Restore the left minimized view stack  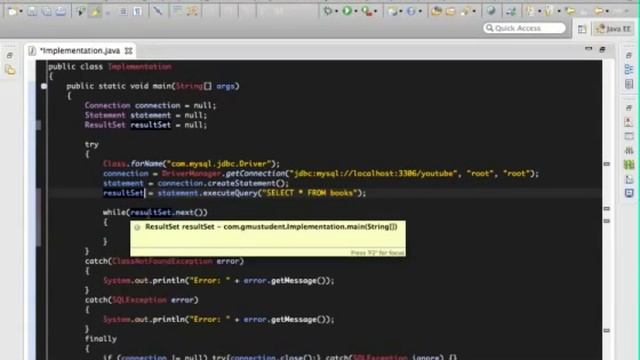[x=10, y=55]
